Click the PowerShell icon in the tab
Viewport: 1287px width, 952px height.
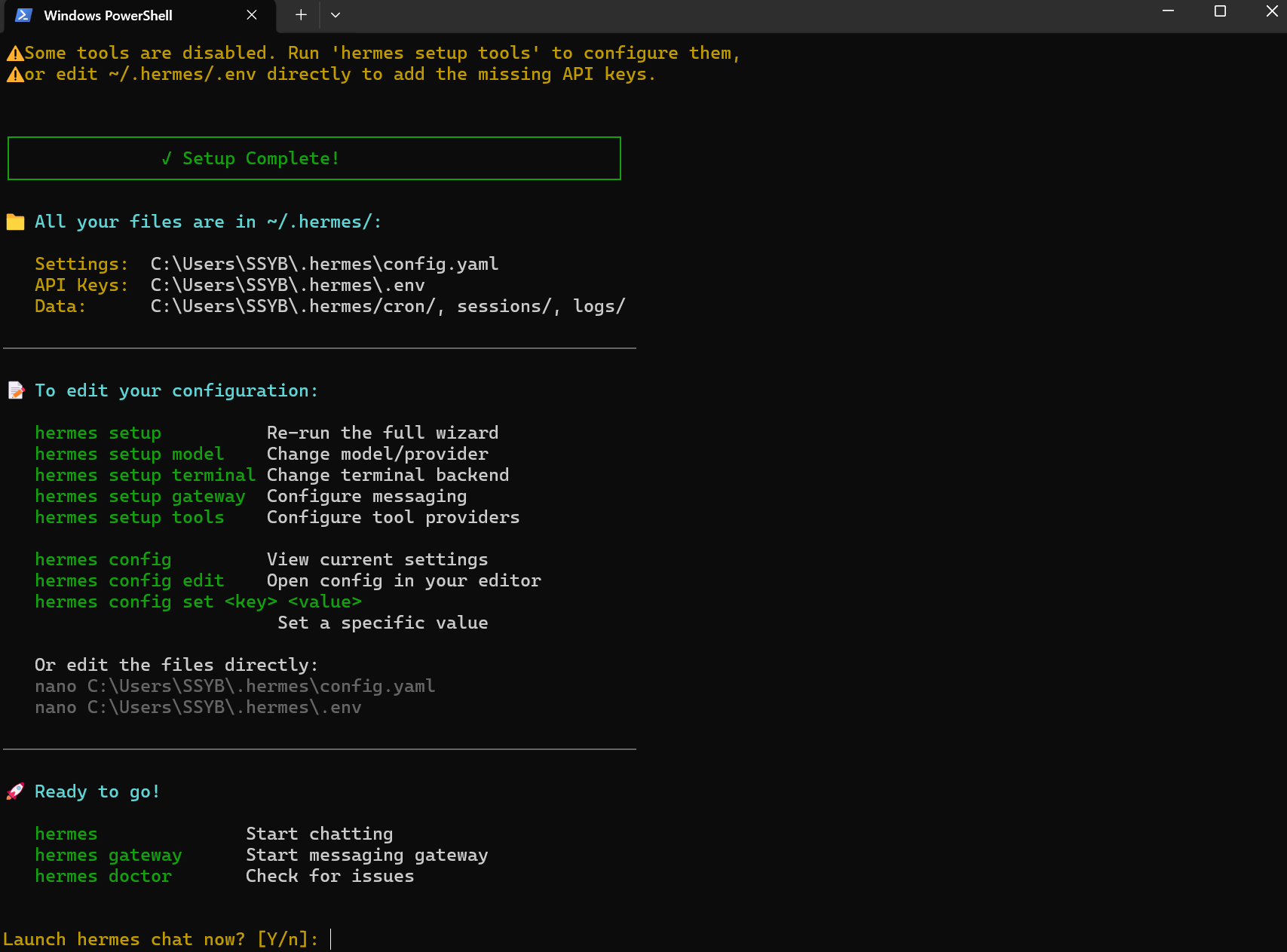click(23, 15)
